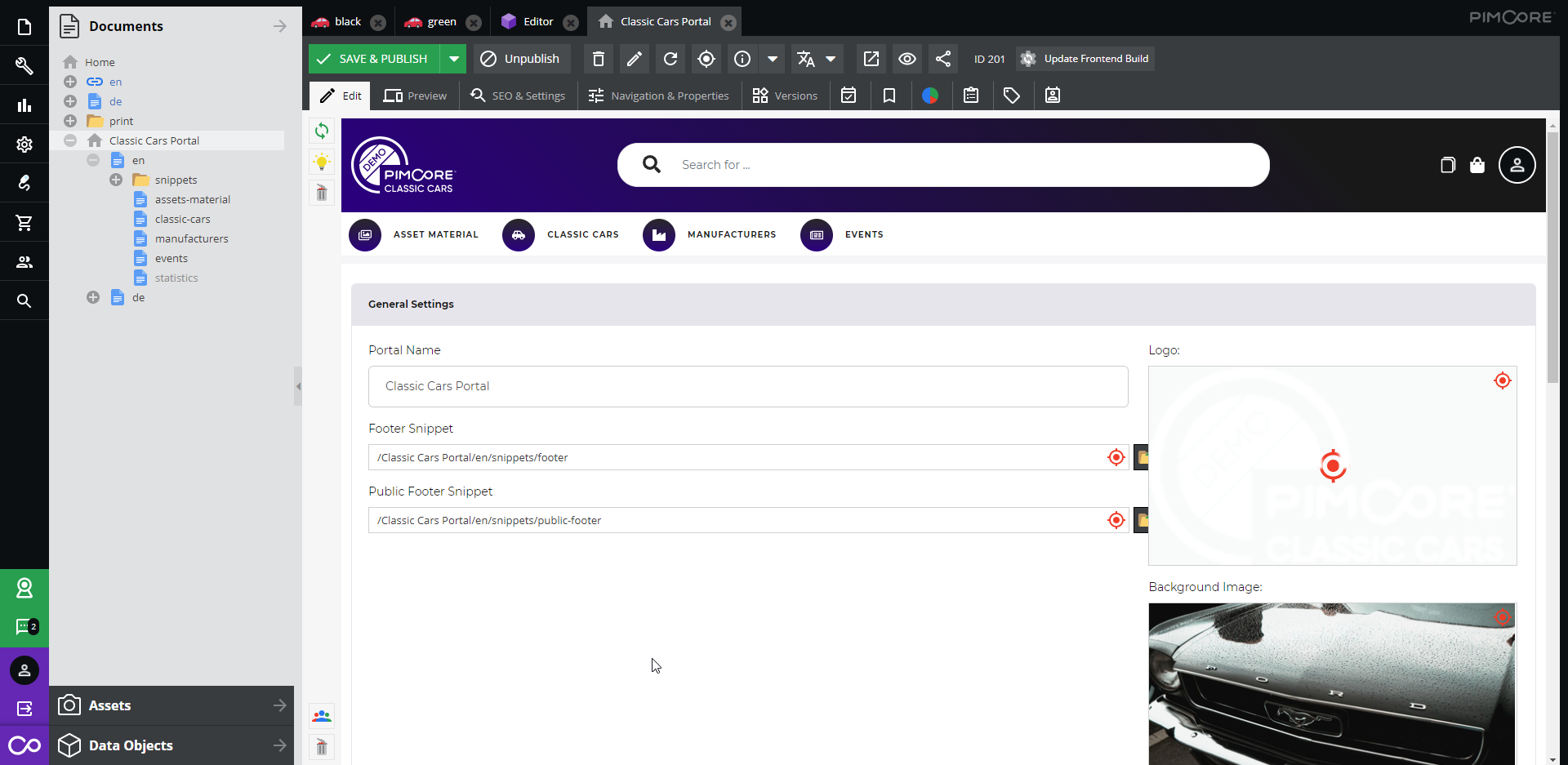This screenshot has height=765, width=1568.
Task: Click the share icon in toolbar
Action: pos(943,59)
